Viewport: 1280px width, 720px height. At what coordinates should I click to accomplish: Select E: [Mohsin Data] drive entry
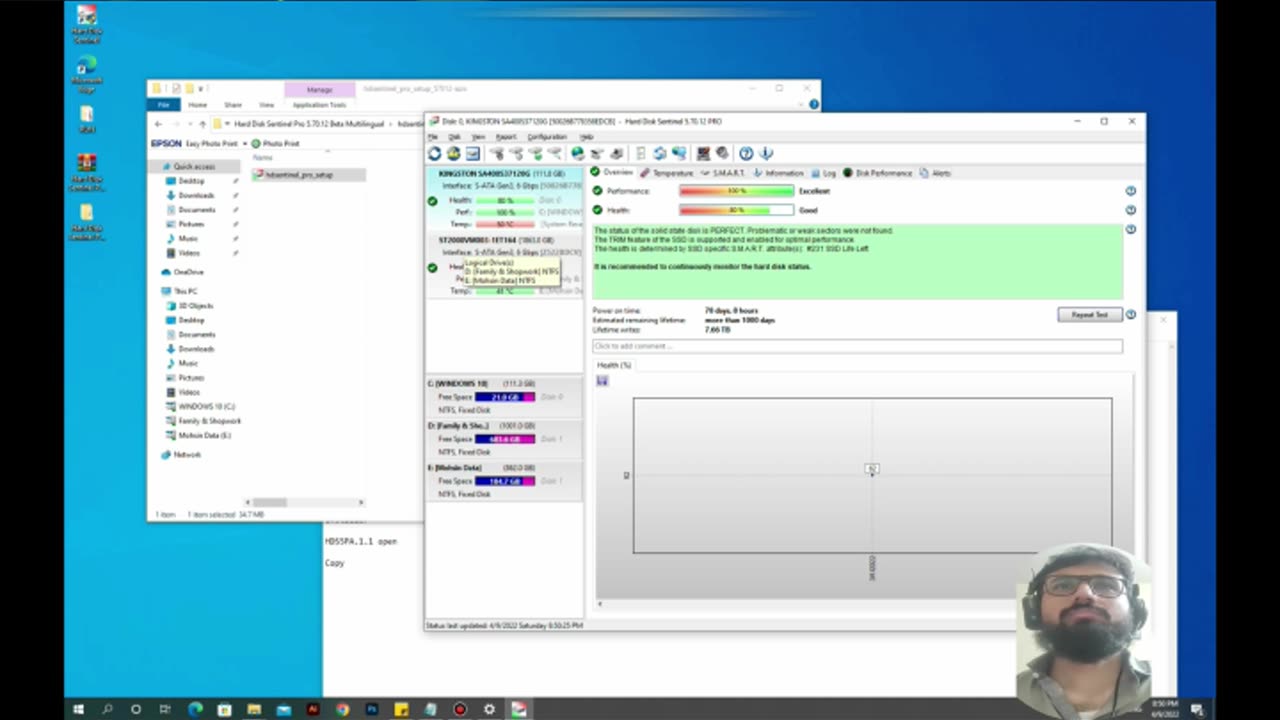(504, 480)
